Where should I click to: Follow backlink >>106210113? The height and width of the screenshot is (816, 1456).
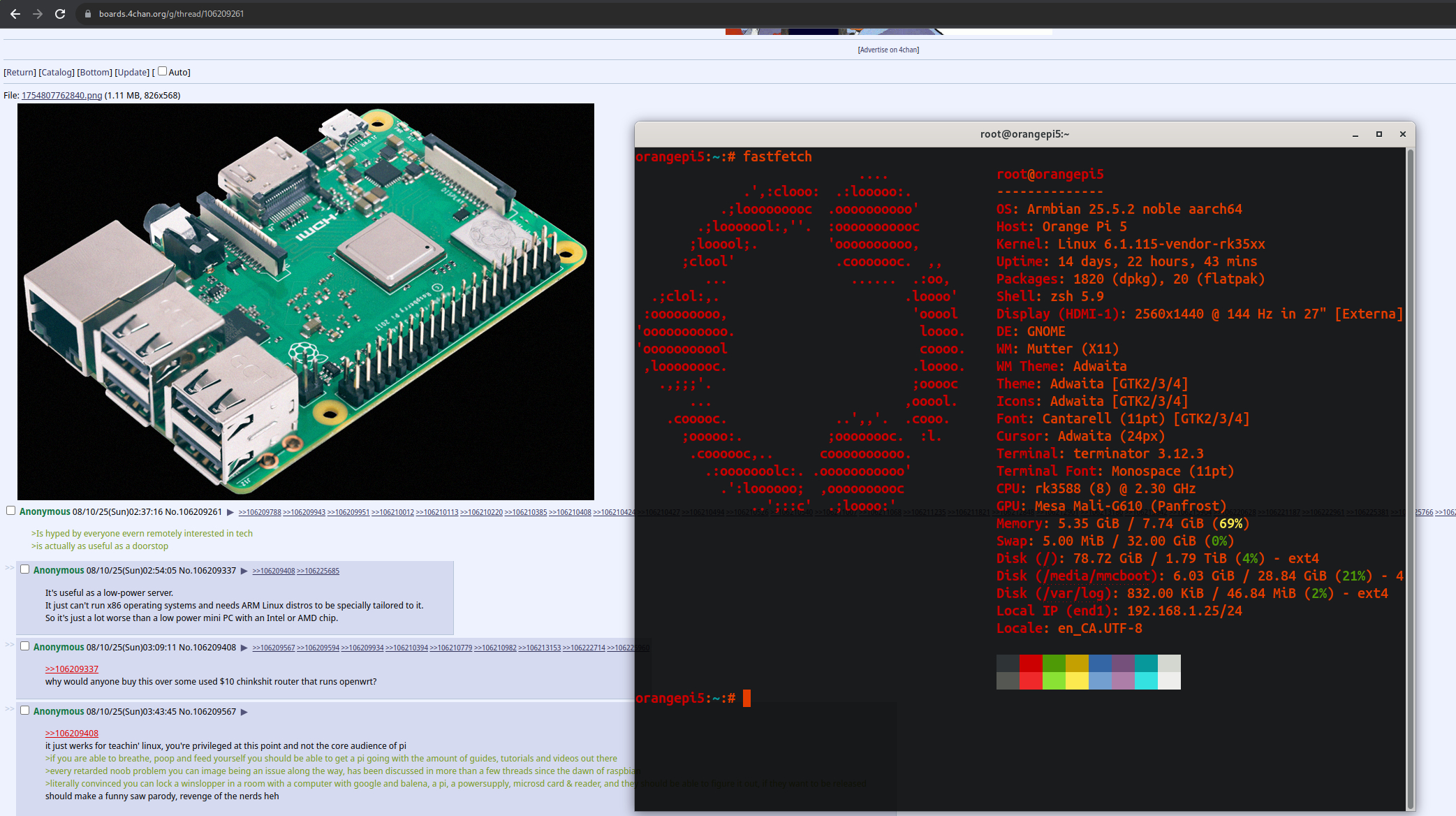point(437,513)
